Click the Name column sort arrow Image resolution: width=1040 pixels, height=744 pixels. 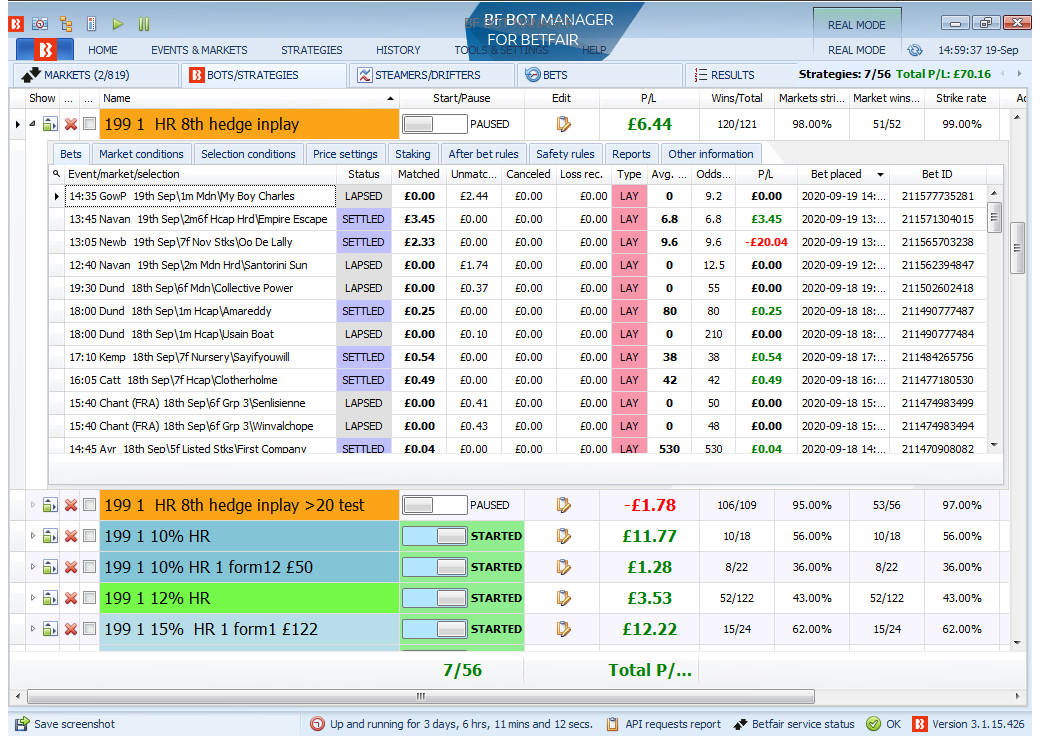(390, 98)
